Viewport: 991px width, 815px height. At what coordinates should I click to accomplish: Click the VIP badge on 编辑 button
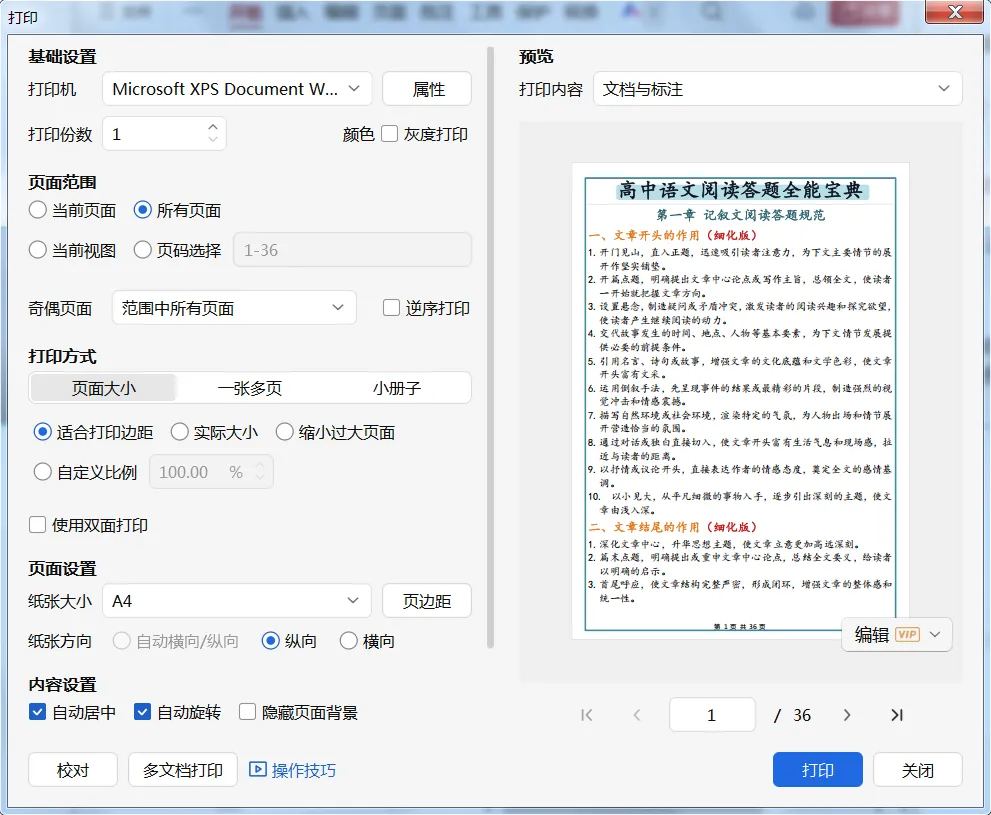pyautogui.click(x=908, y=634)
